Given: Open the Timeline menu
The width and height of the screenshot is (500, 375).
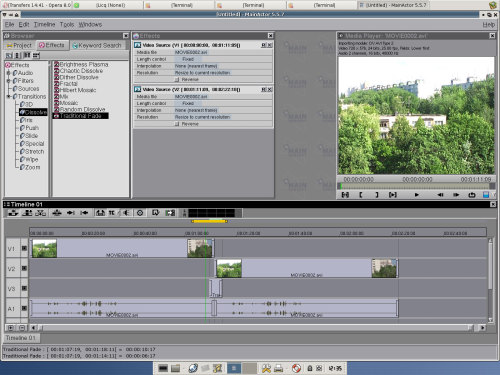Looking at the screenshot, I should [44, 24].
